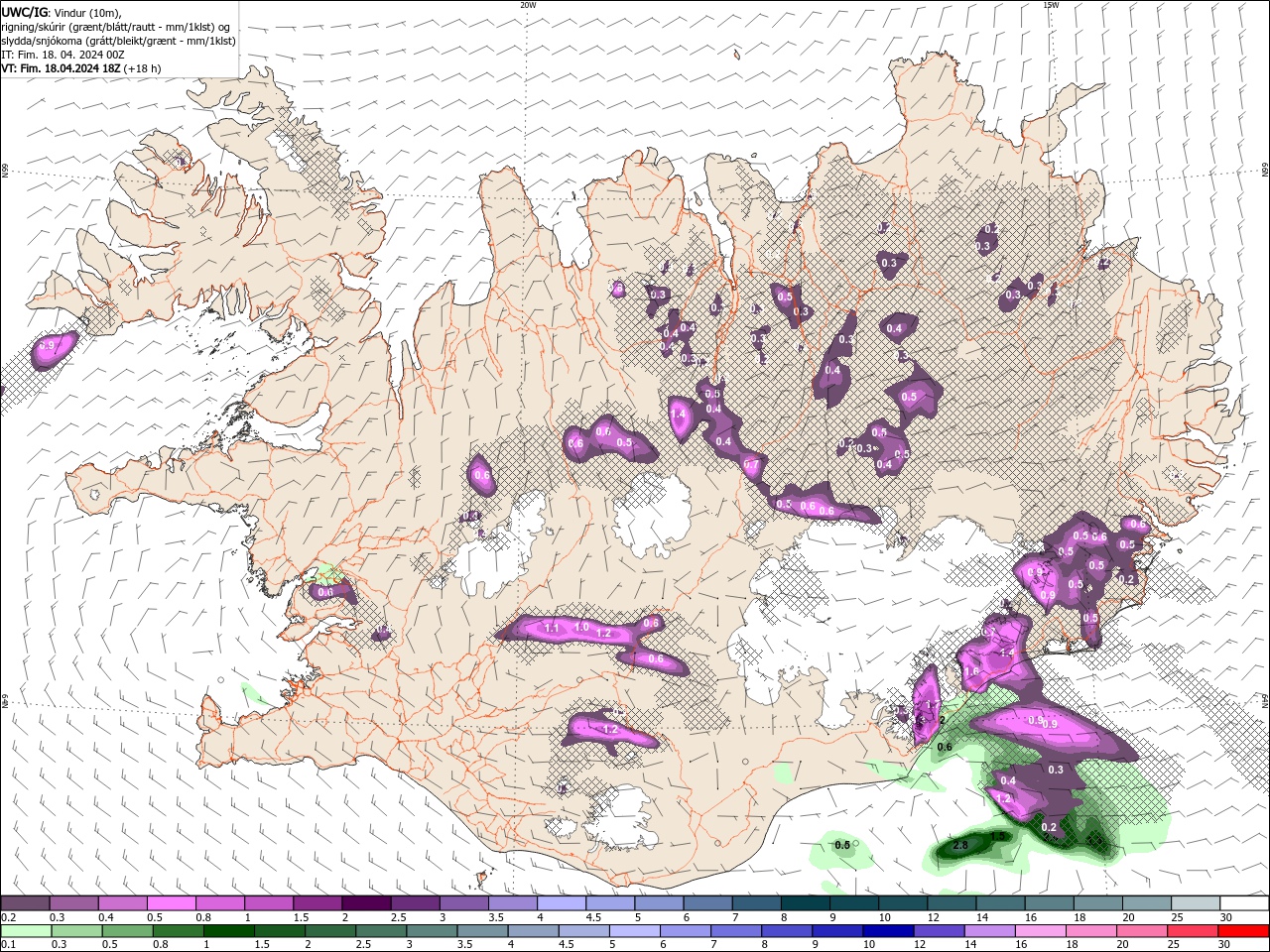The width and height of the screenshot is (1270, 952).
Task: Pick the pale lavender 4–4.5 swatch in upper legend row
Action: point(562,903)
